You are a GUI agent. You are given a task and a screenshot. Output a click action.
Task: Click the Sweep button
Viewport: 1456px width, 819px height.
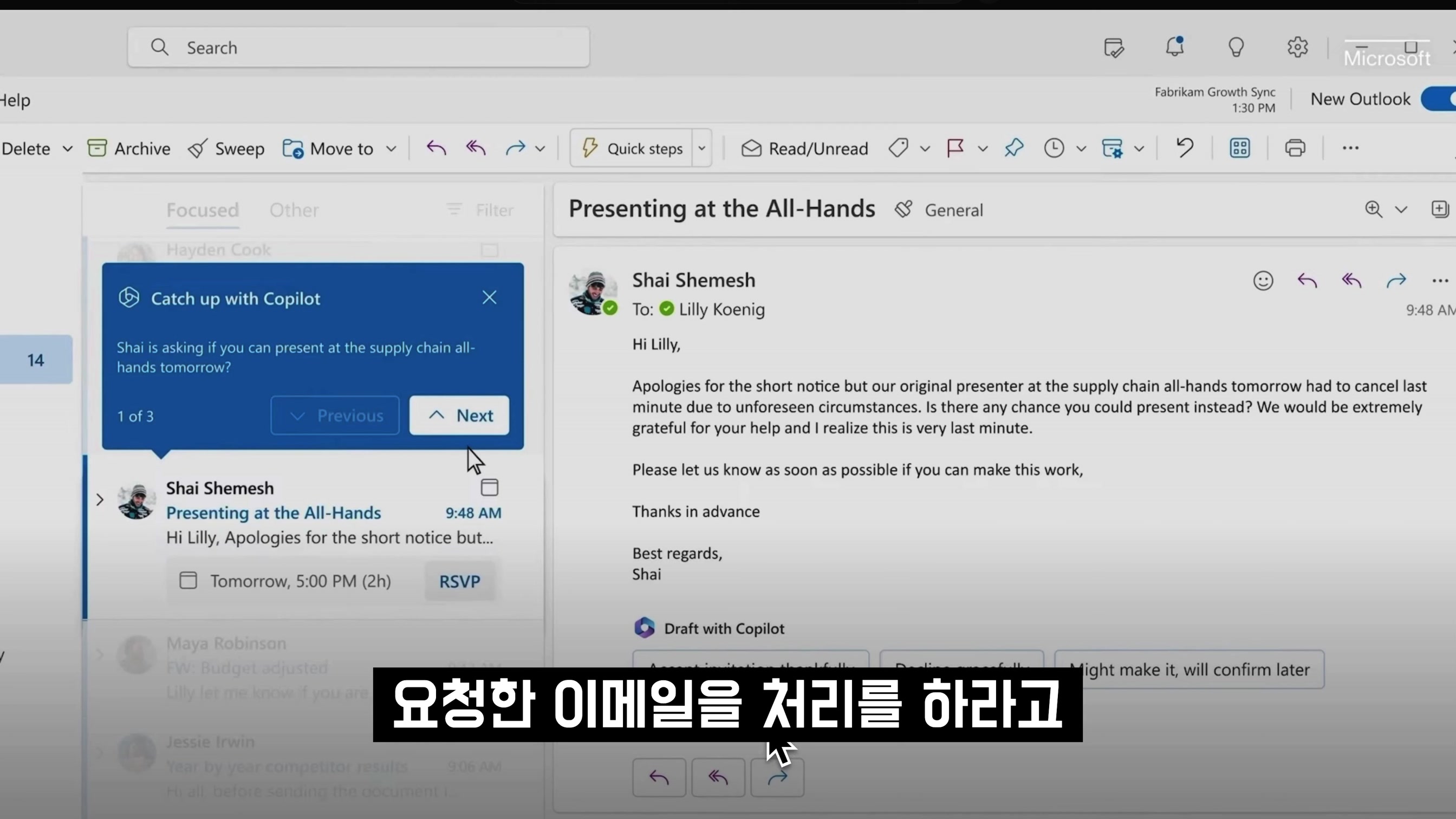tap(226, 148)
